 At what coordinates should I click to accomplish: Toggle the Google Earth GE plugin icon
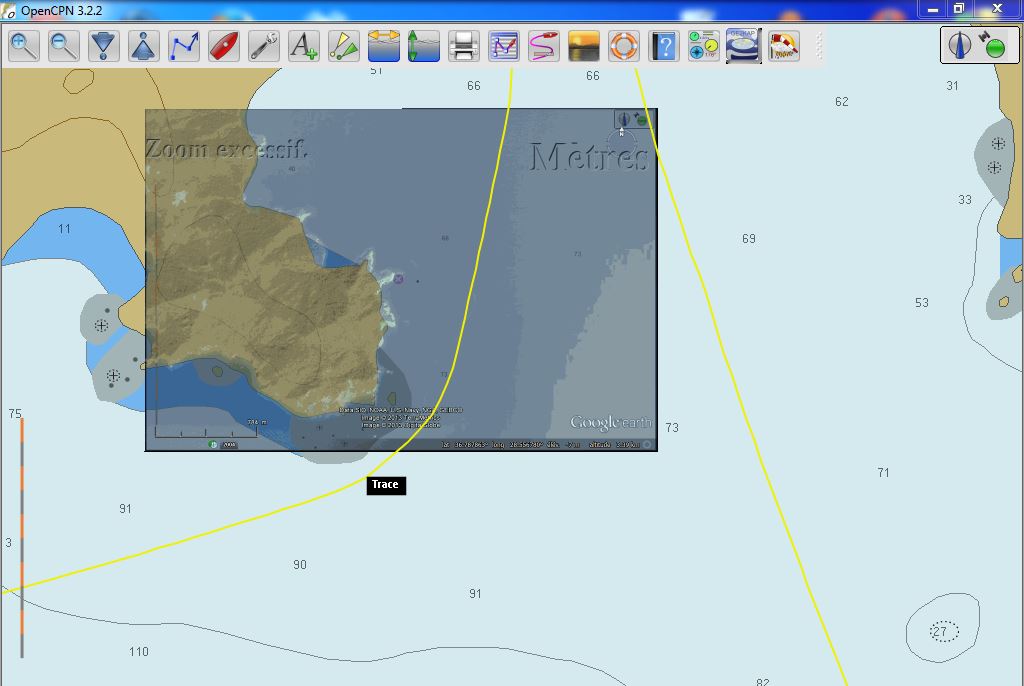coord(744,46)
